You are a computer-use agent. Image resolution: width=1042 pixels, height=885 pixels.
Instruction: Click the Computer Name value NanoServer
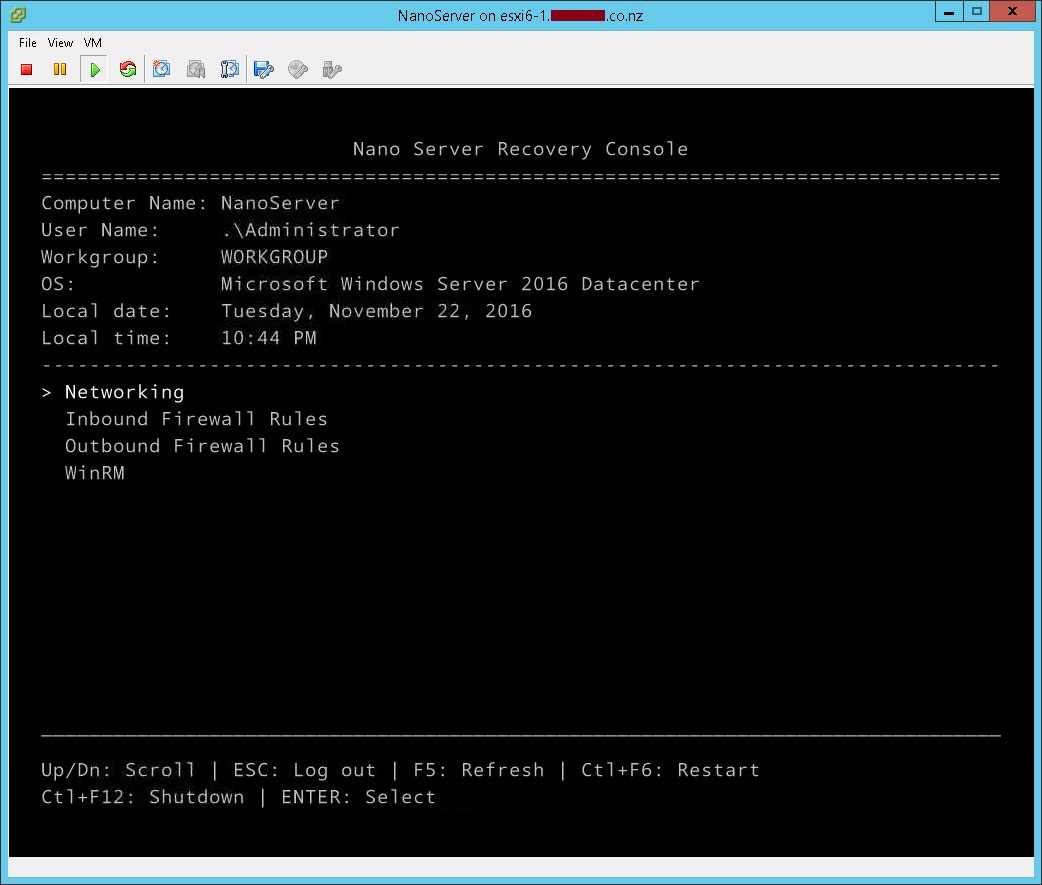point(280,203)
